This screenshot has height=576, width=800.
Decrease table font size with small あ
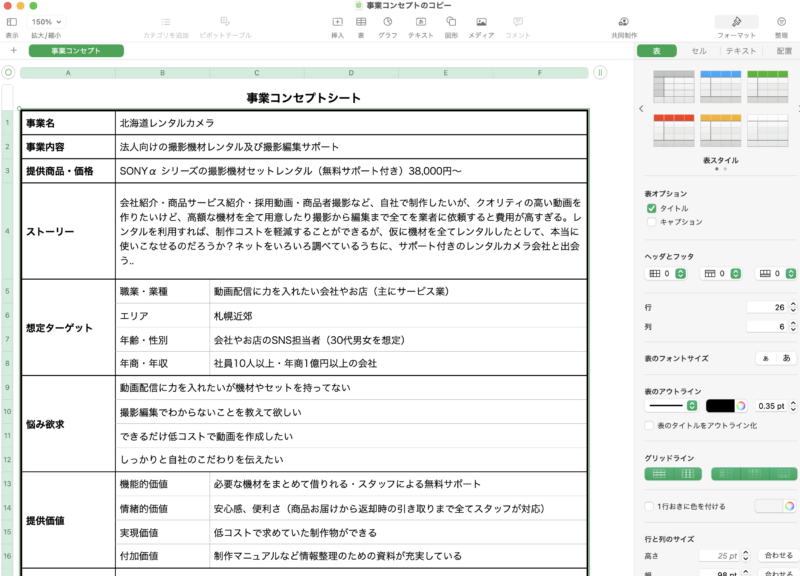765,358
